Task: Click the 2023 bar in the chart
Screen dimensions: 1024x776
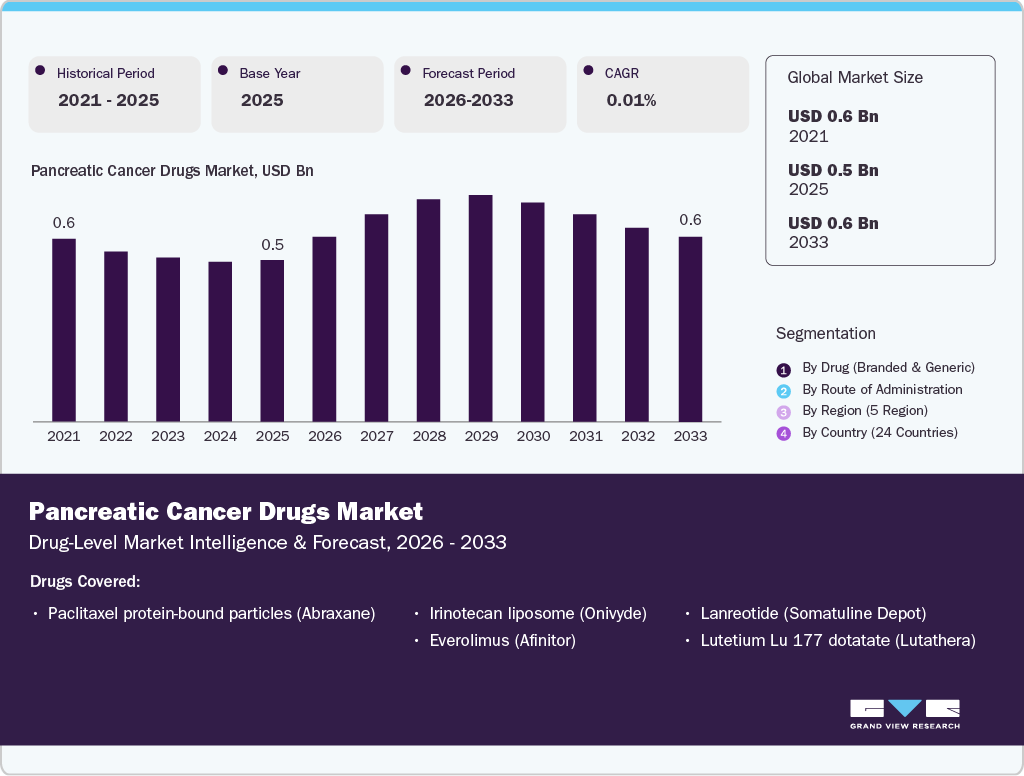Action: point(168,340)
